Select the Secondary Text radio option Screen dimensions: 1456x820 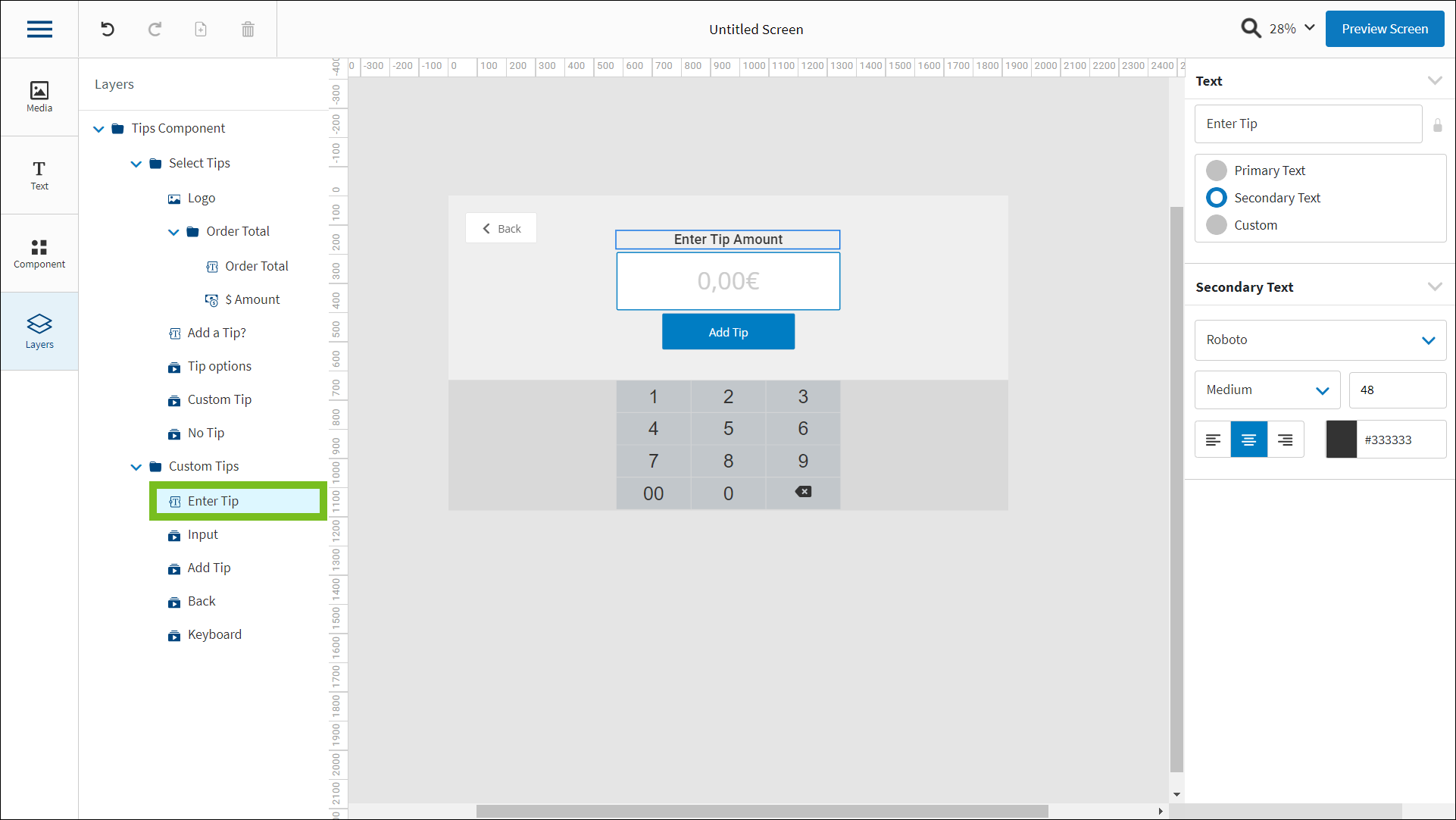coord(1217,198)
